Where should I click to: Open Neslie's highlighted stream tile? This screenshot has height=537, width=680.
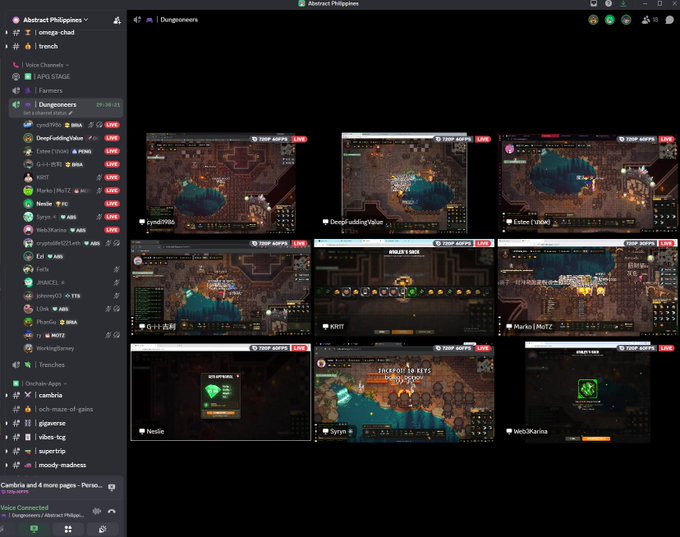[221, 392]
